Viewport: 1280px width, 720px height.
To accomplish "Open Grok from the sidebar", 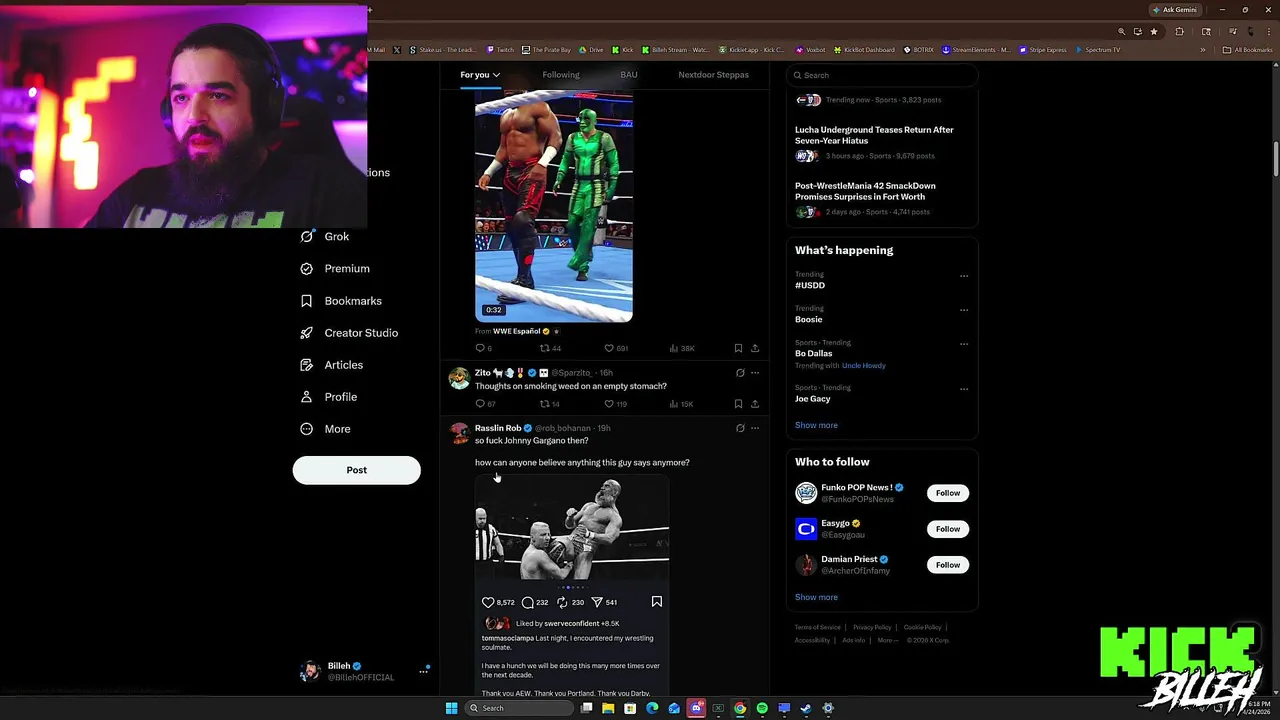I will [x=325, y=237].
